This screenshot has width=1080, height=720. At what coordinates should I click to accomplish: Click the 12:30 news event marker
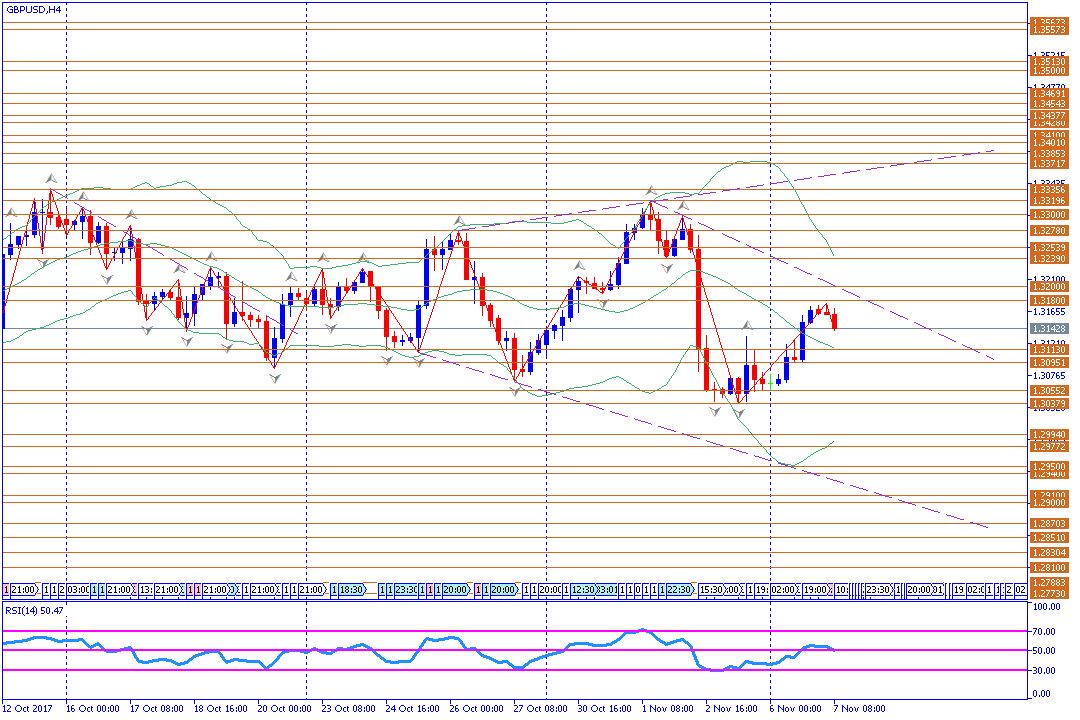click(x=583, y=590)
